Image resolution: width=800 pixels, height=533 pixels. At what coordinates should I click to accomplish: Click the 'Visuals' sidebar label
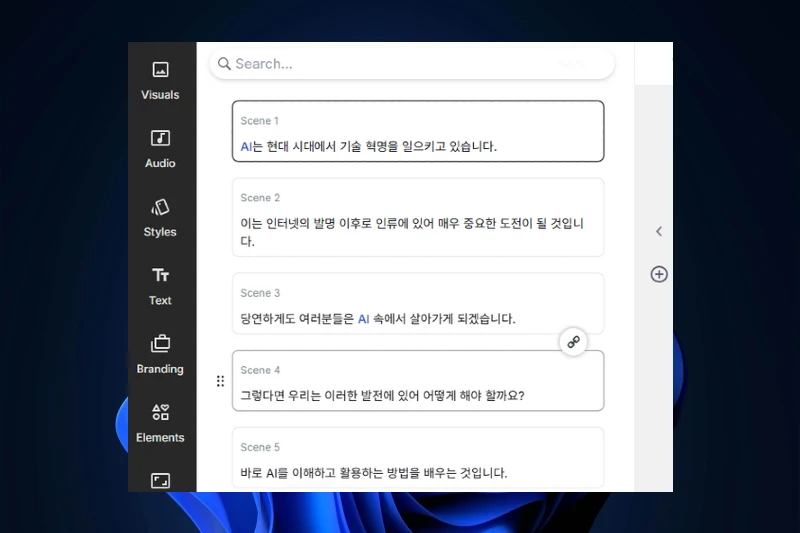click(x=160, y=95)
